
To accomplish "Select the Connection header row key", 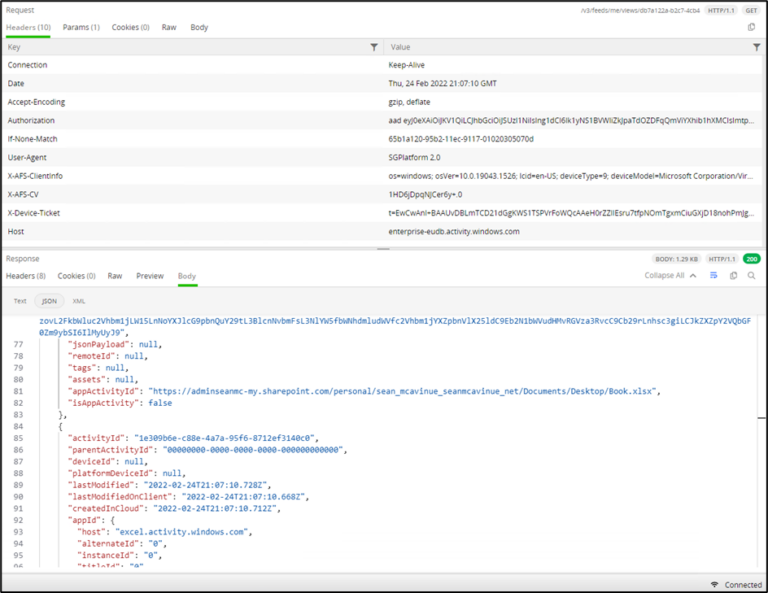I will click(27, 65).
